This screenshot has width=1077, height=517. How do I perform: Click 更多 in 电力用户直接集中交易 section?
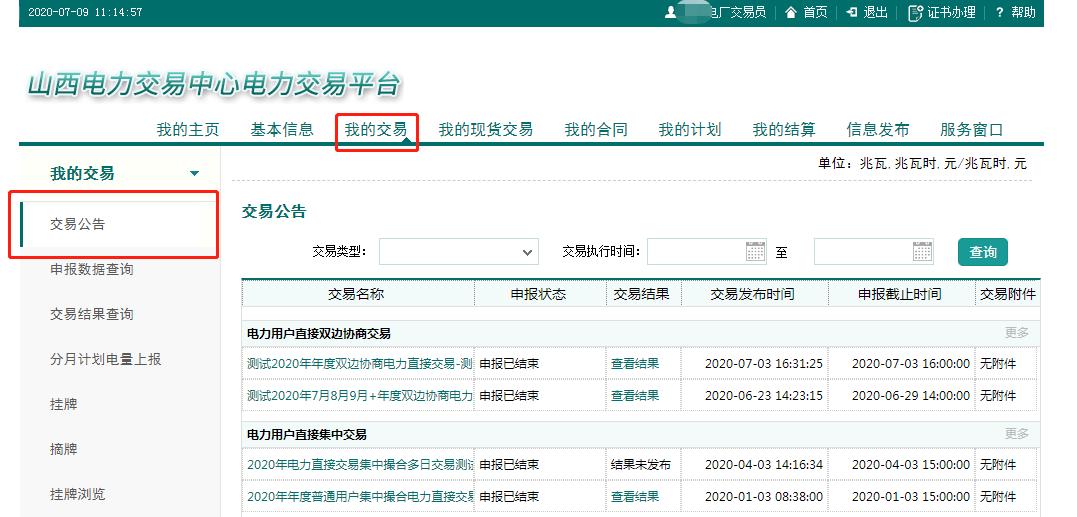click(x=1016, y=434)
